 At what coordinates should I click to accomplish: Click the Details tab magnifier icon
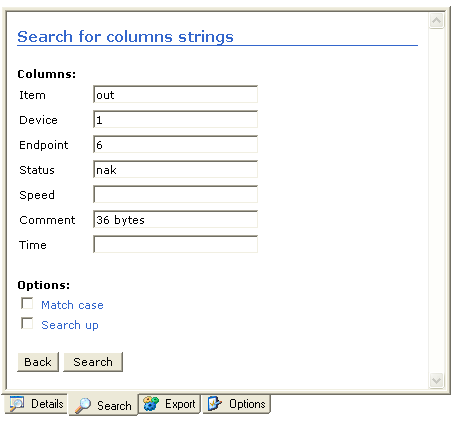coord(17,404)
